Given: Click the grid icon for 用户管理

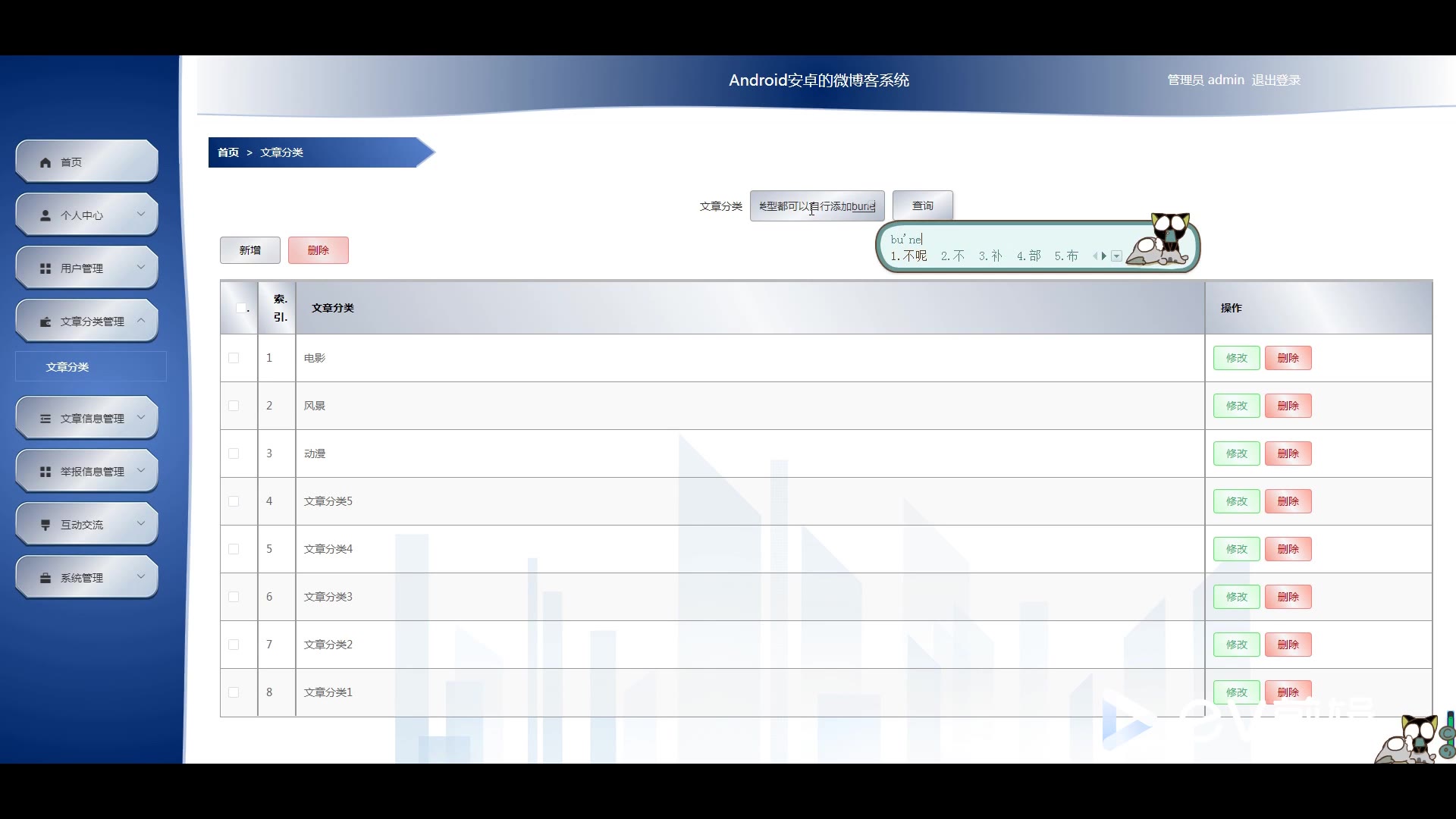Looking at the screenshot, I should pyautogui.click(x=45, y=268).
